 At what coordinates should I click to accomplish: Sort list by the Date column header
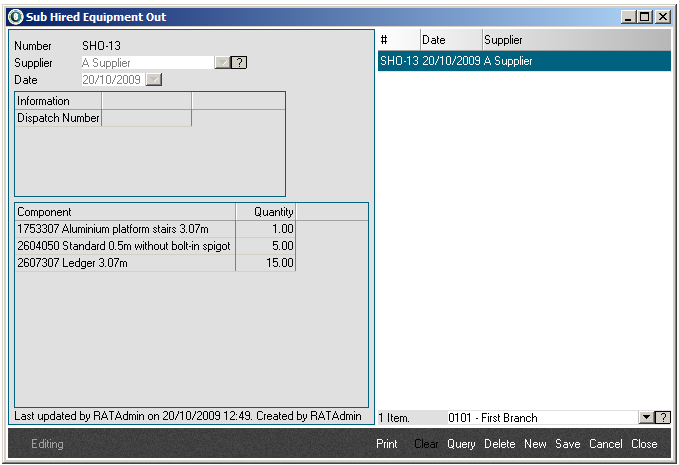448,40
